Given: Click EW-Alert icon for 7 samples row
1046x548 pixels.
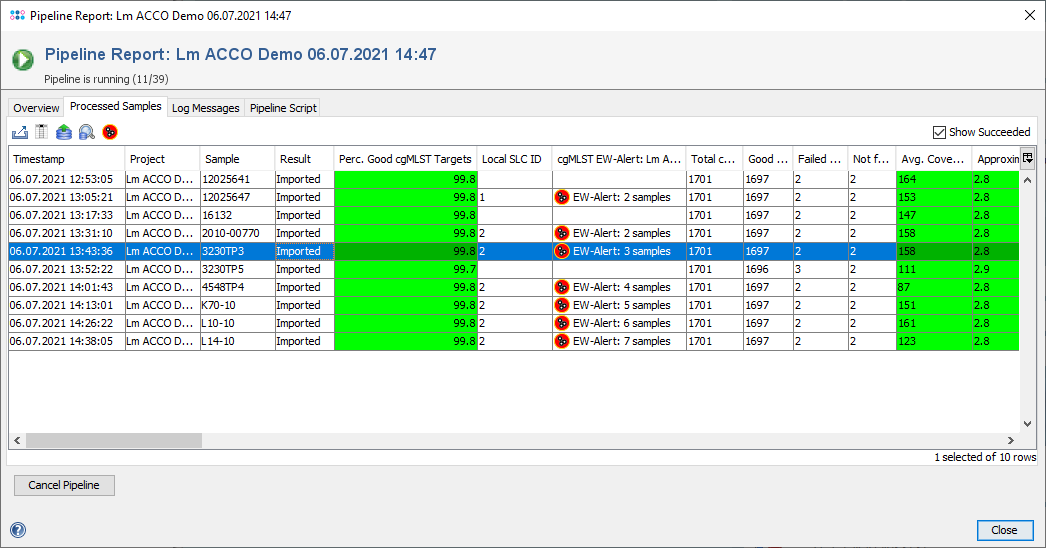Looking at the screenshot, I should click(x=562, y=341).
